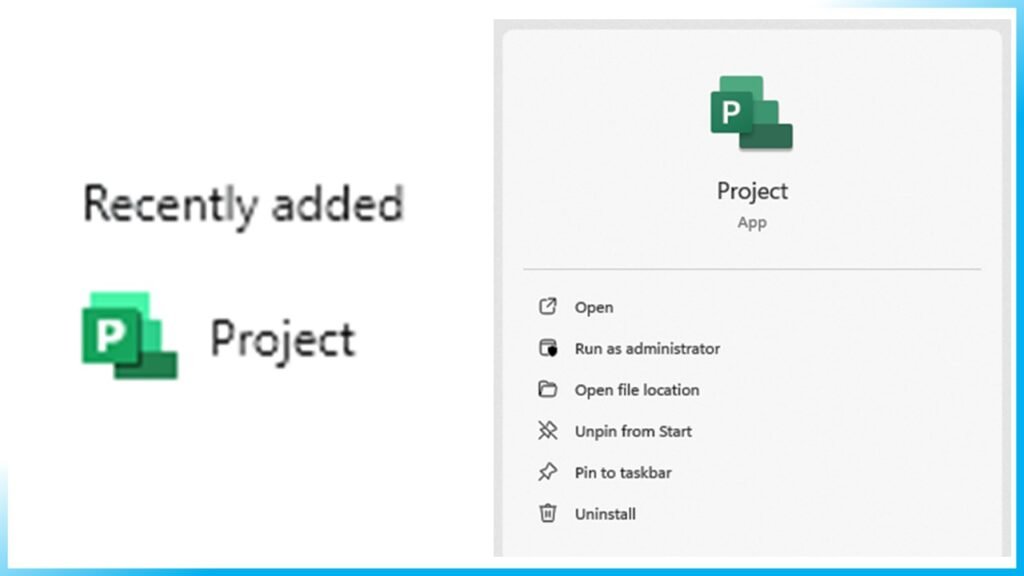Click the Open icon beside the Open entry
This screenshot has width=1024, height=576.
click(547, 307)
